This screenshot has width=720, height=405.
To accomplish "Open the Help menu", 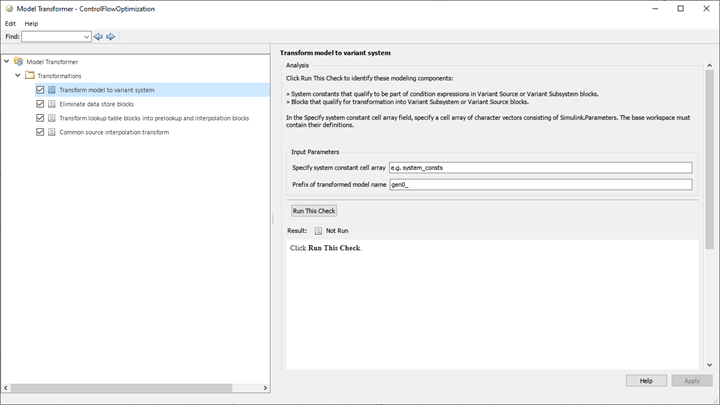I will click(x=31, y=23).
